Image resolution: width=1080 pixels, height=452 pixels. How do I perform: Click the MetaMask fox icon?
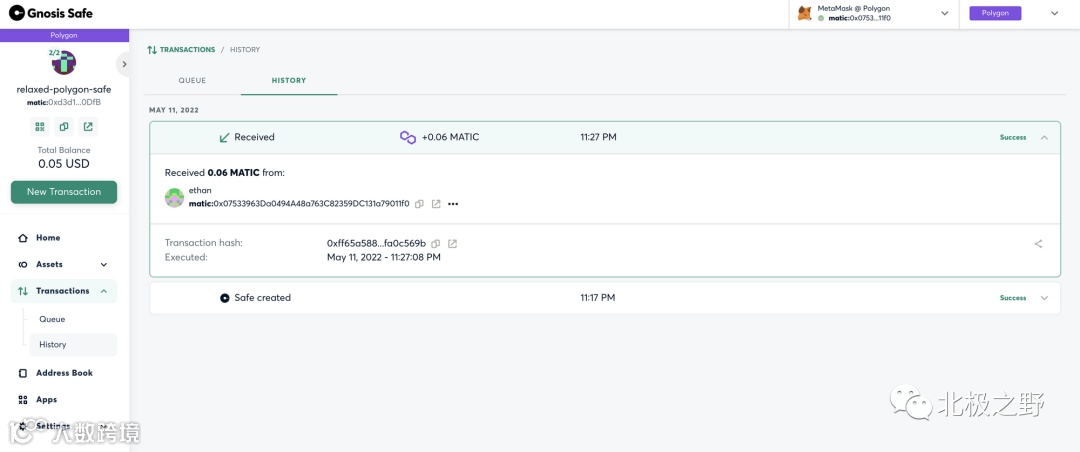coord(804,13)
